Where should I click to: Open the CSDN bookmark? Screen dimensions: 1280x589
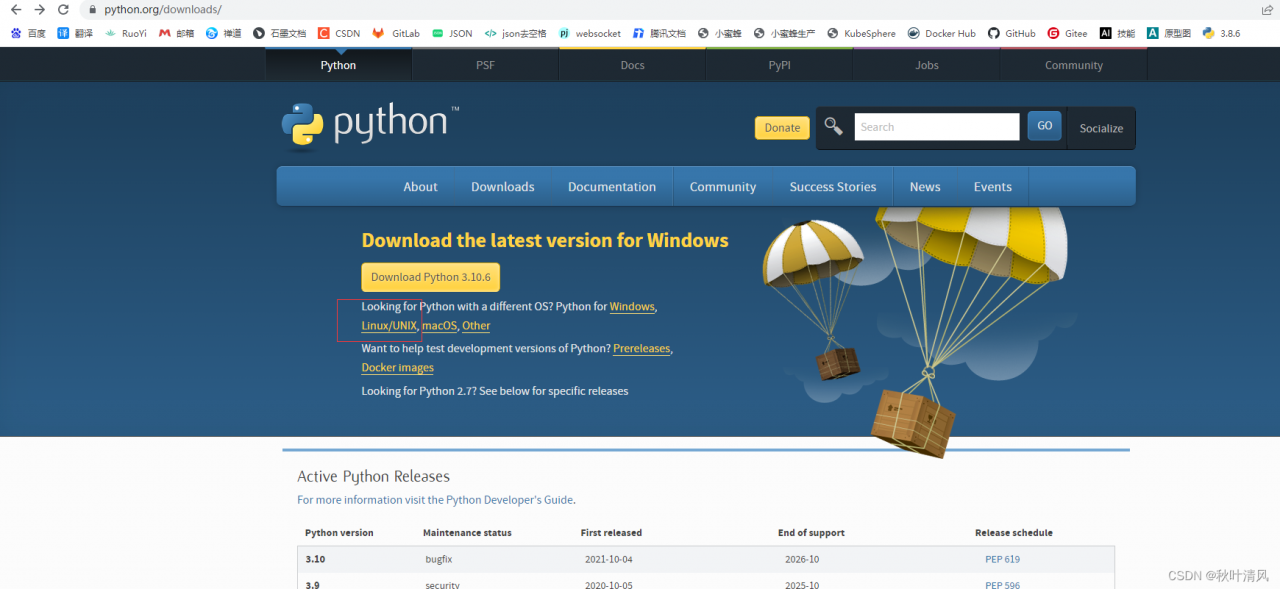(339, 33)
